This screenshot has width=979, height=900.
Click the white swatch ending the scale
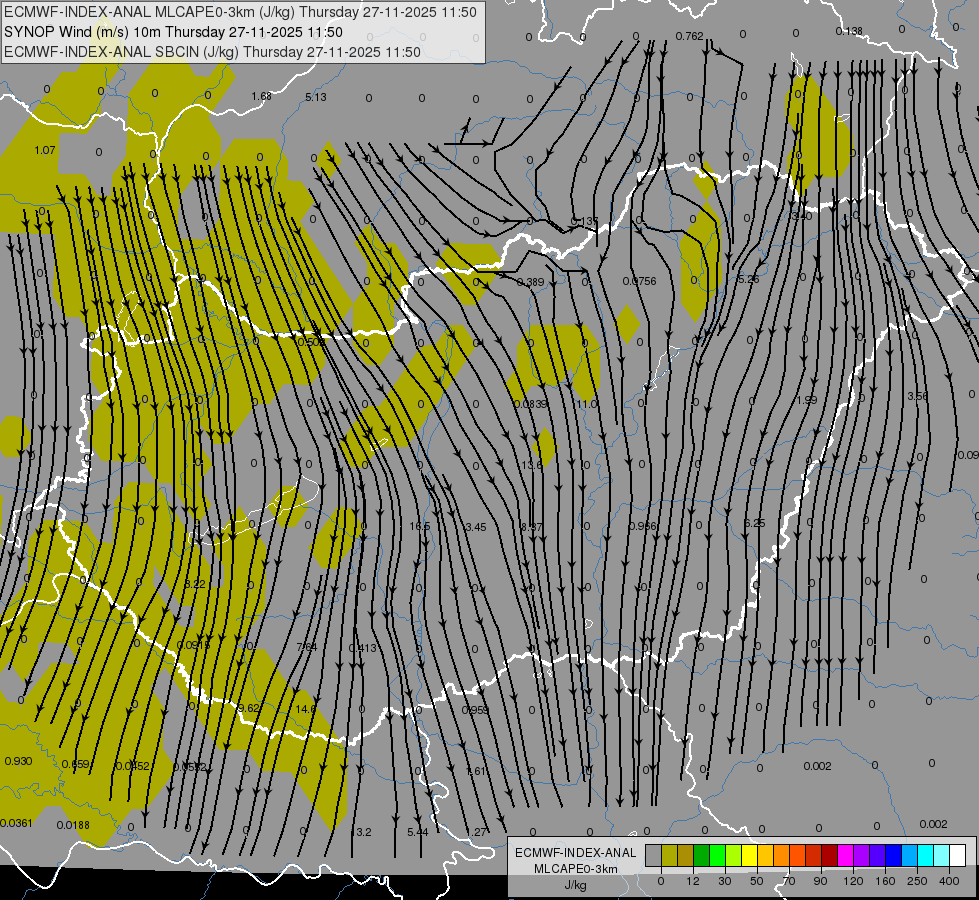957,856
